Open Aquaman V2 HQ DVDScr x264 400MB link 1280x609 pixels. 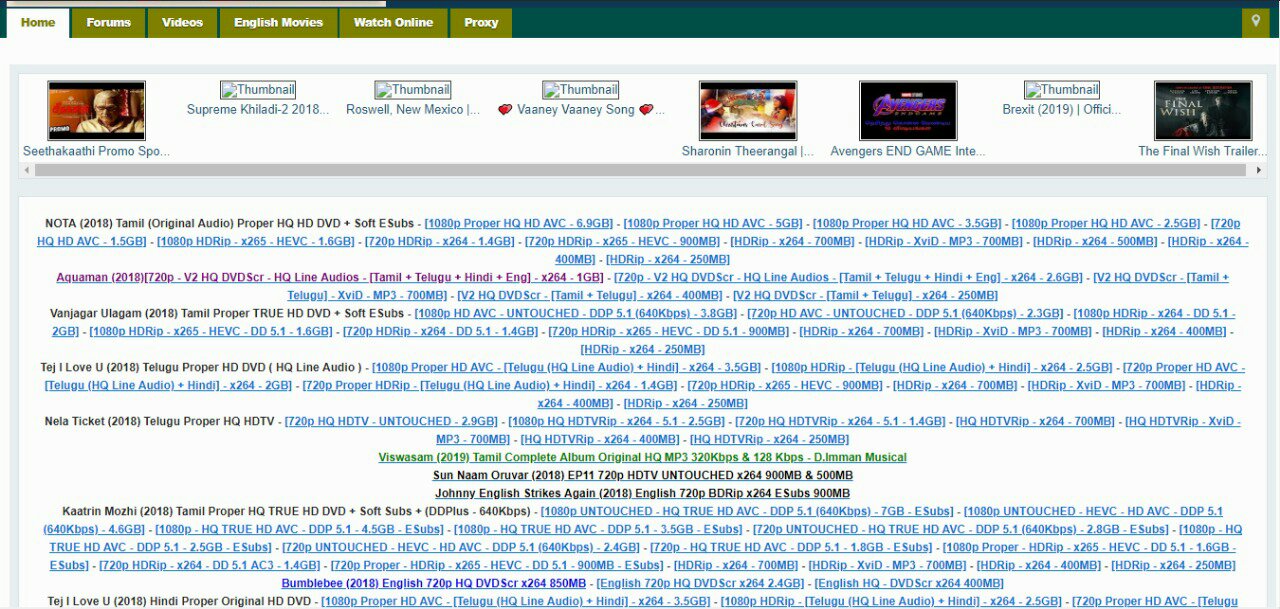[x=589, y=296]
